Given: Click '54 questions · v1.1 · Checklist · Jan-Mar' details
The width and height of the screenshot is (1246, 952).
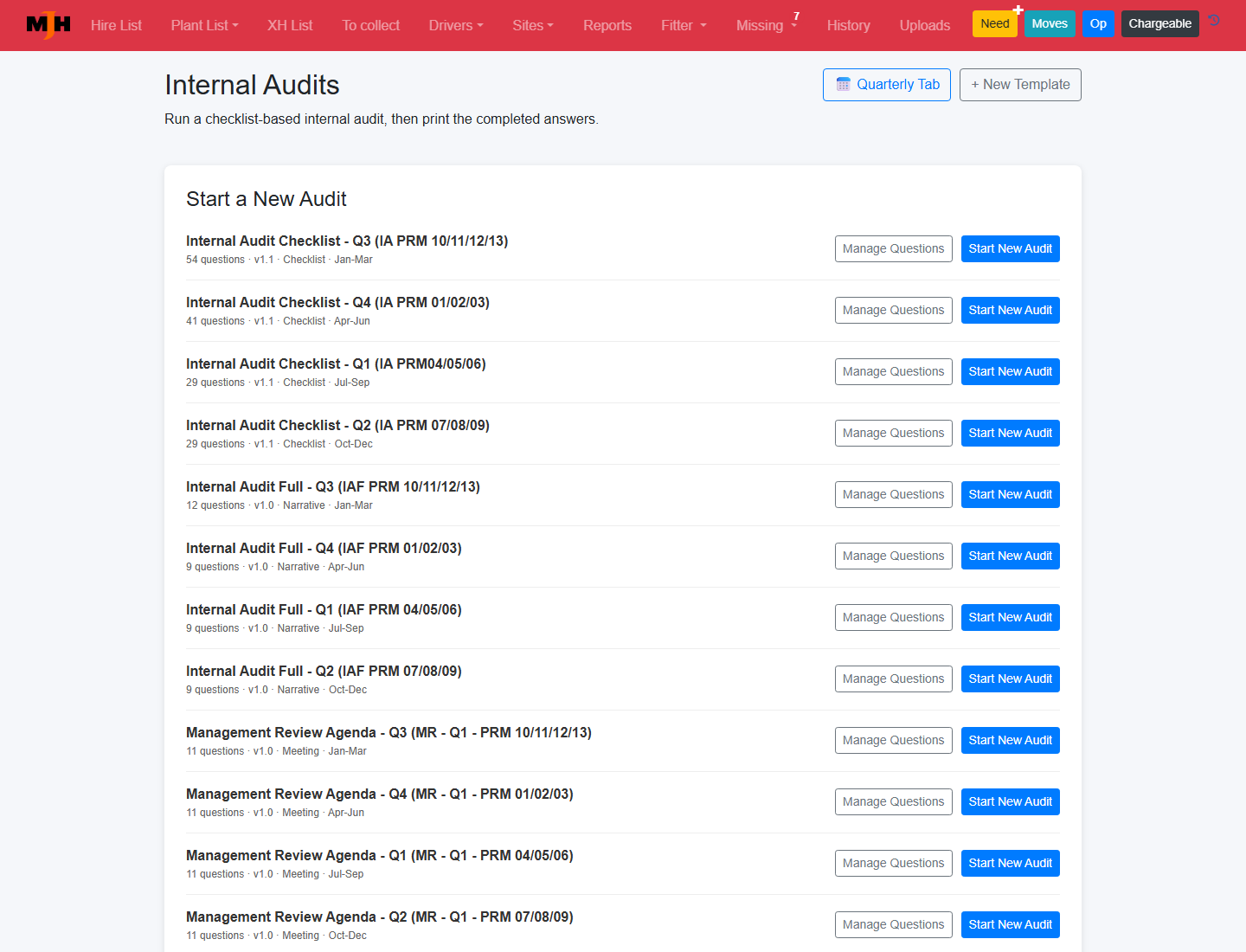Looking at the screenshot, I should (x=279, y=260).
